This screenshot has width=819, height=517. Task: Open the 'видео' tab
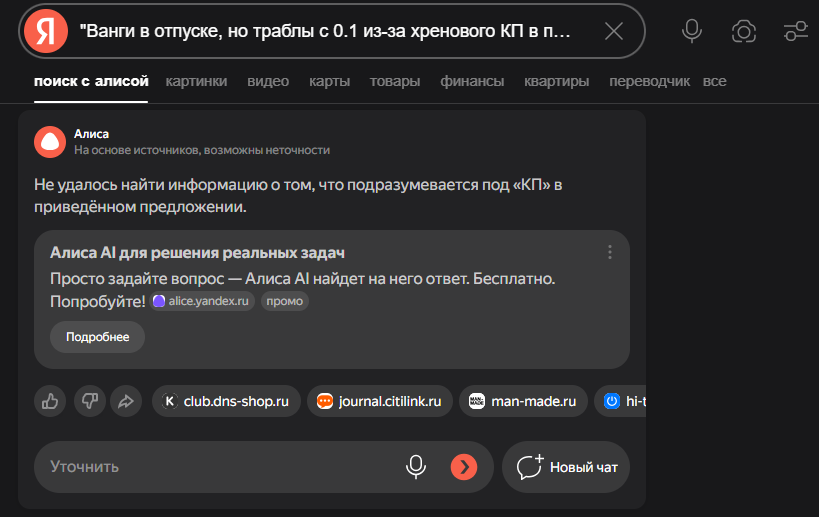[268, 81]
